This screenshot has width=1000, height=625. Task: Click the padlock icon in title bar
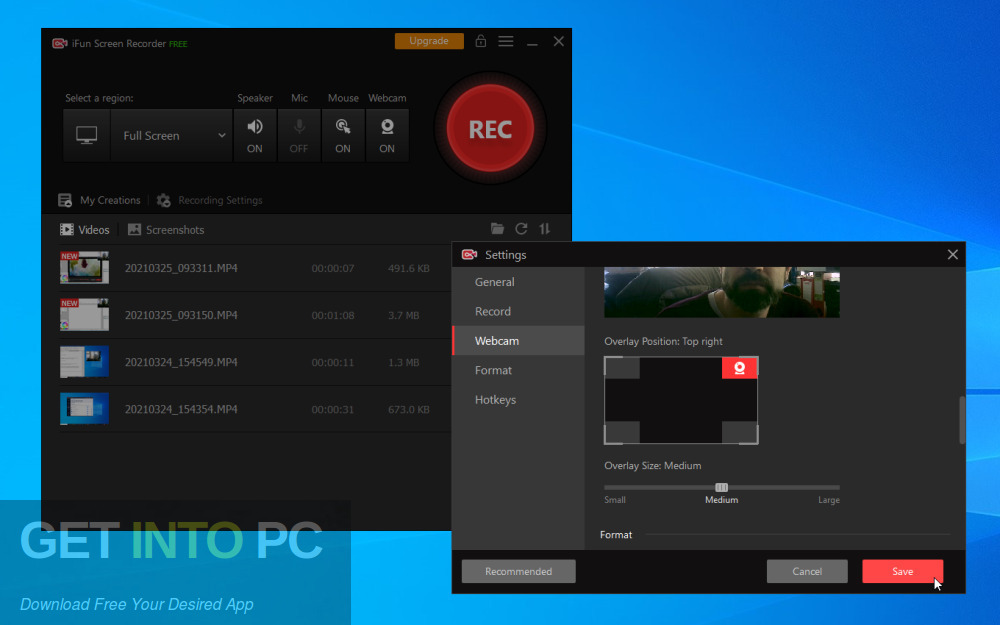click(481, 41)
